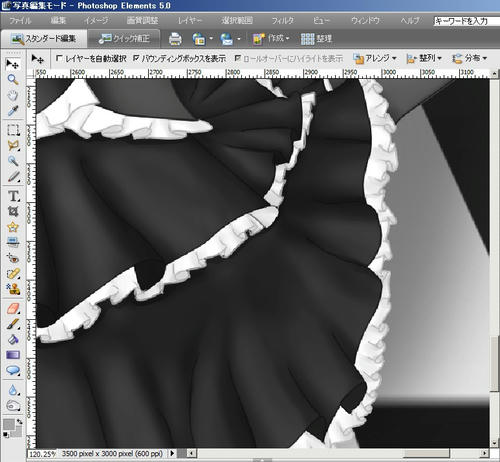Toggle ロールオーバーにハイライトを表示 checkbox
This screenshot has width=500, height=462.
coord(237,58)
